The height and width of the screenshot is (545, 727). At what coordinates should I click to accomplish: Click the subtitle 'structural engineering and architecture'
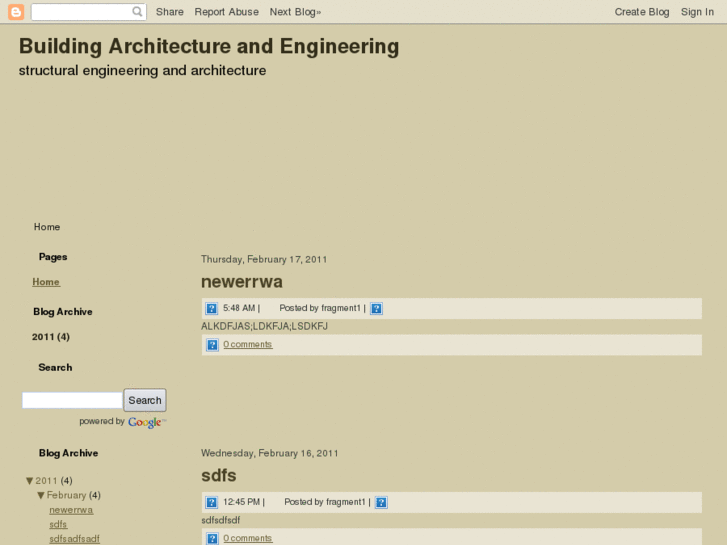[142, 71]
